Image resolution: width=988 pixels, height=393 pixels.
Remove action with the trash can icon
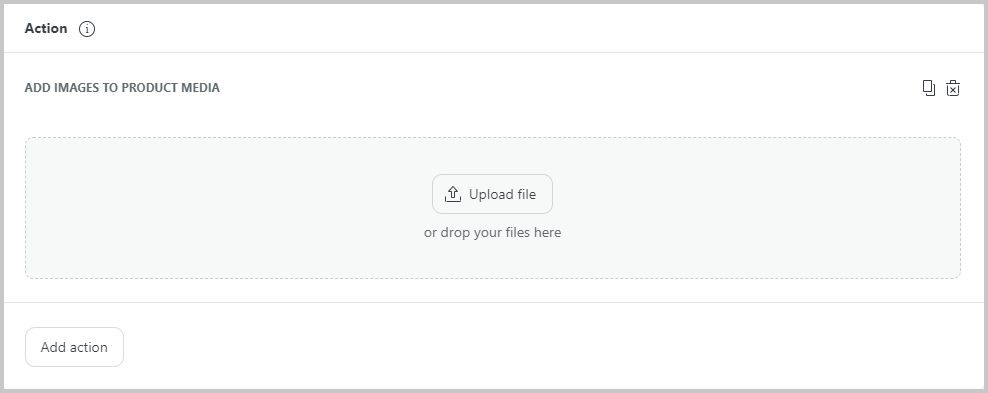(953, 88)
